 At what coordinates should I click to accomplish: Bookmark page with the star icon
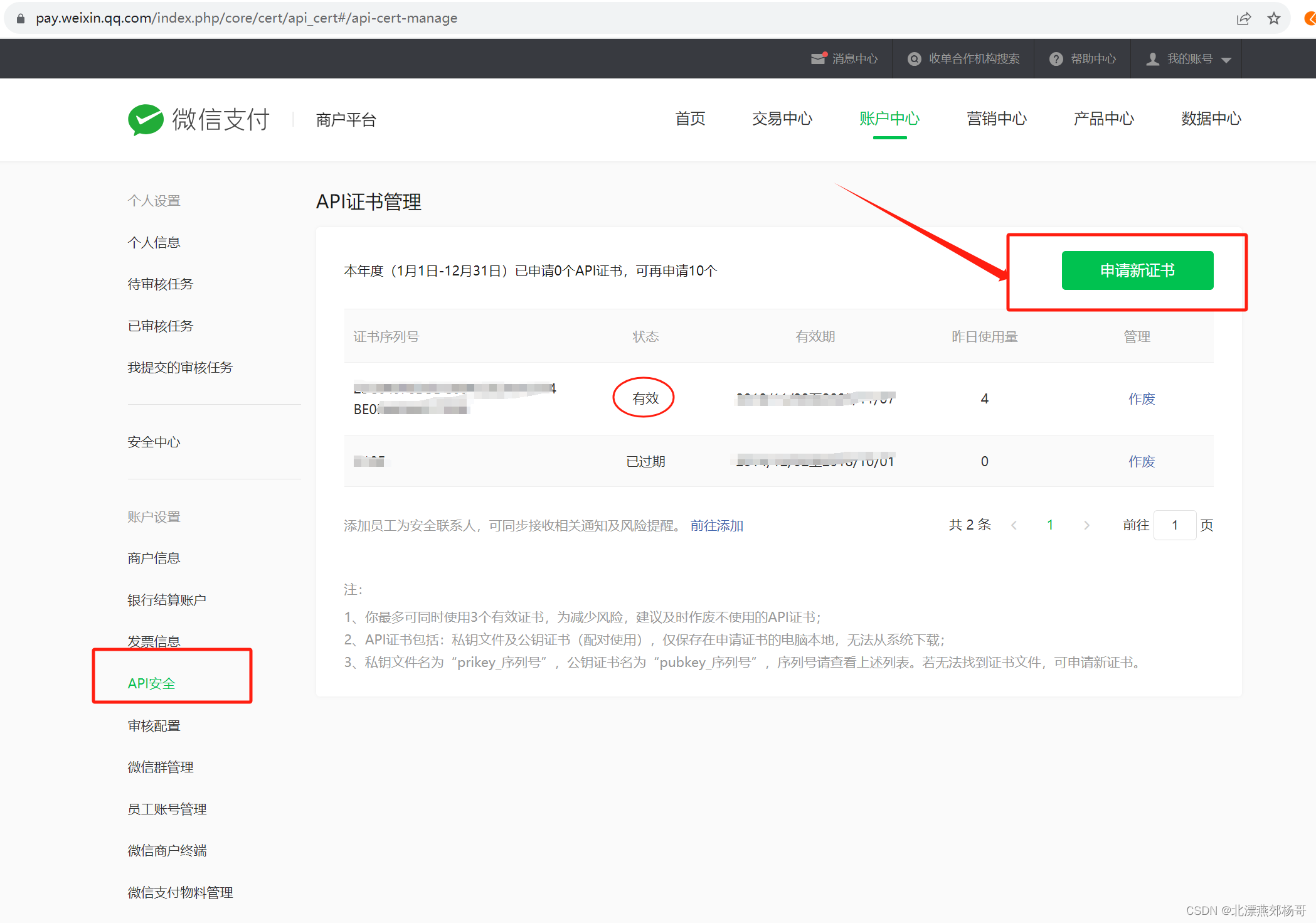1273,18
